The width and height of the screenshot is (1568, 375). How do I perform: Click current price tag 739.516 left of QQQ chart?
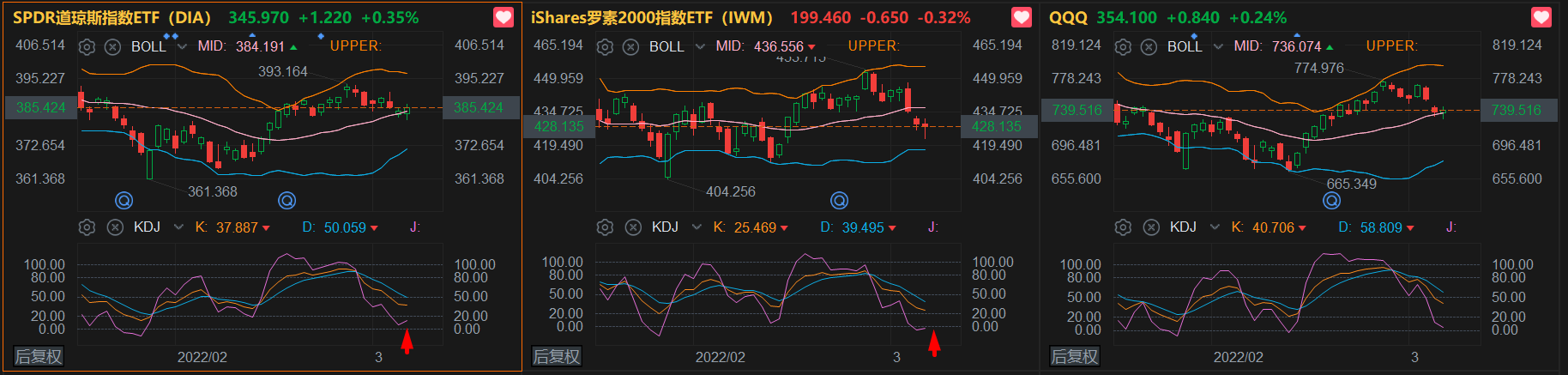(1077, 110)
